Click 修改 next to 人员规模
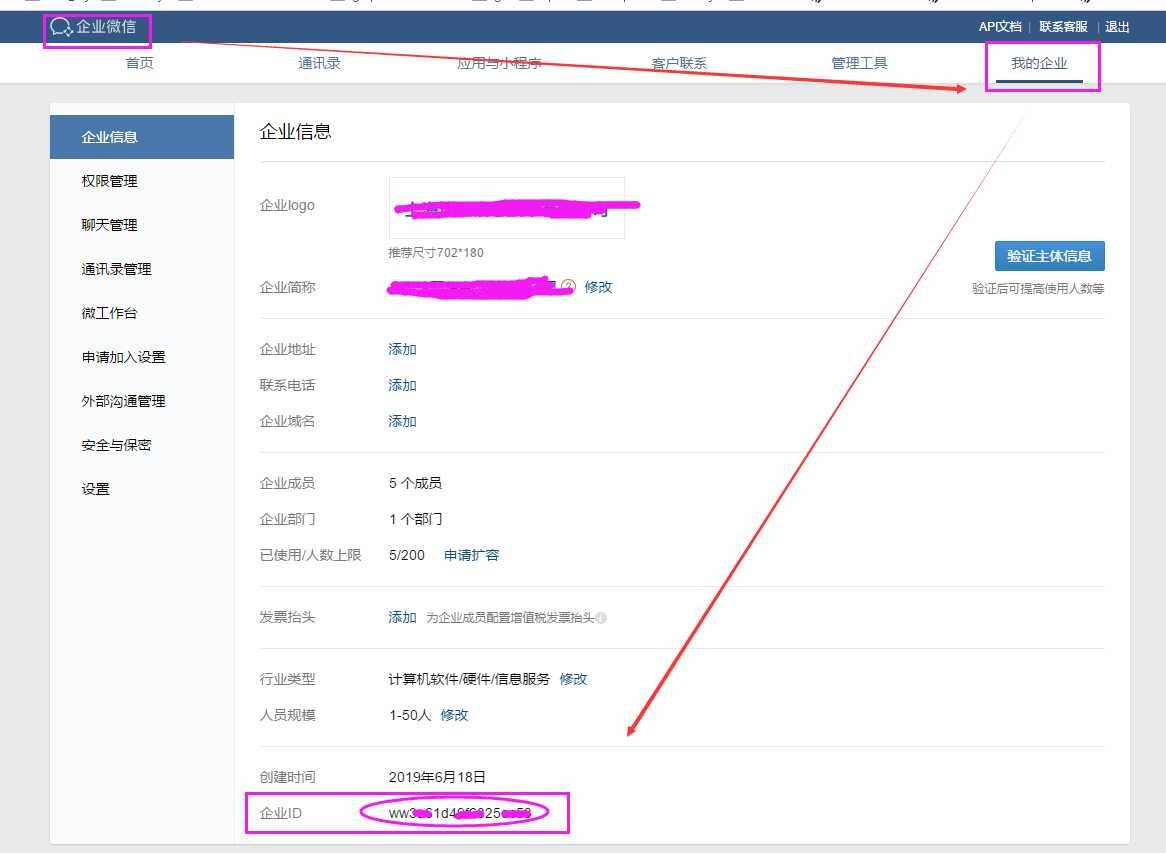Screen dimensions: 1166x853 click(454, 715)
